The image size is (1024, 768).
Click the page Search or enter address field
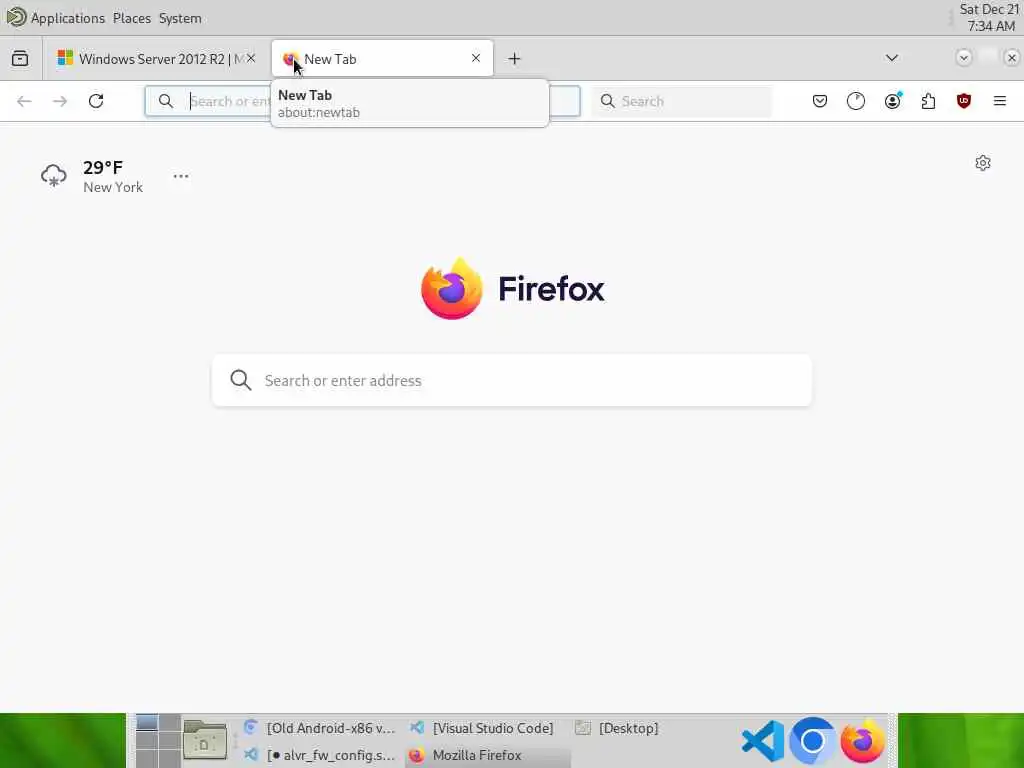tap(512, 381)
